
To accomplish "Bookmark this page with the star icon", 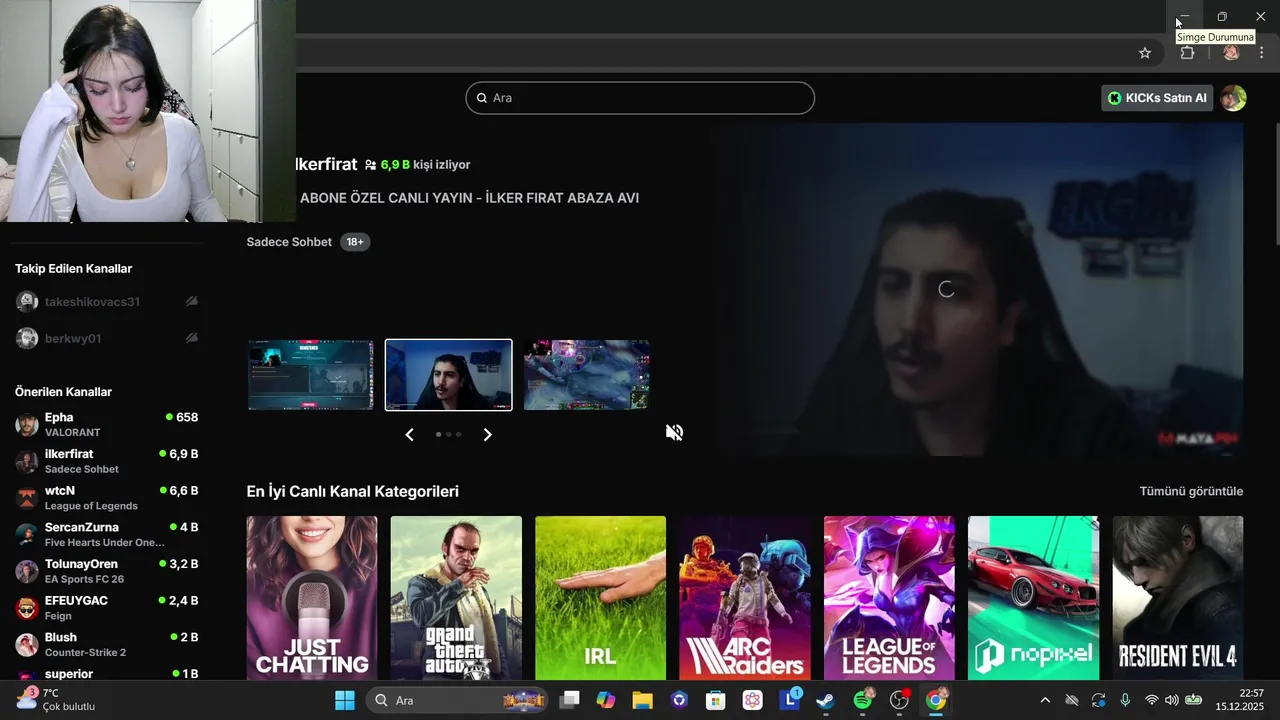I will [1145, 53].
